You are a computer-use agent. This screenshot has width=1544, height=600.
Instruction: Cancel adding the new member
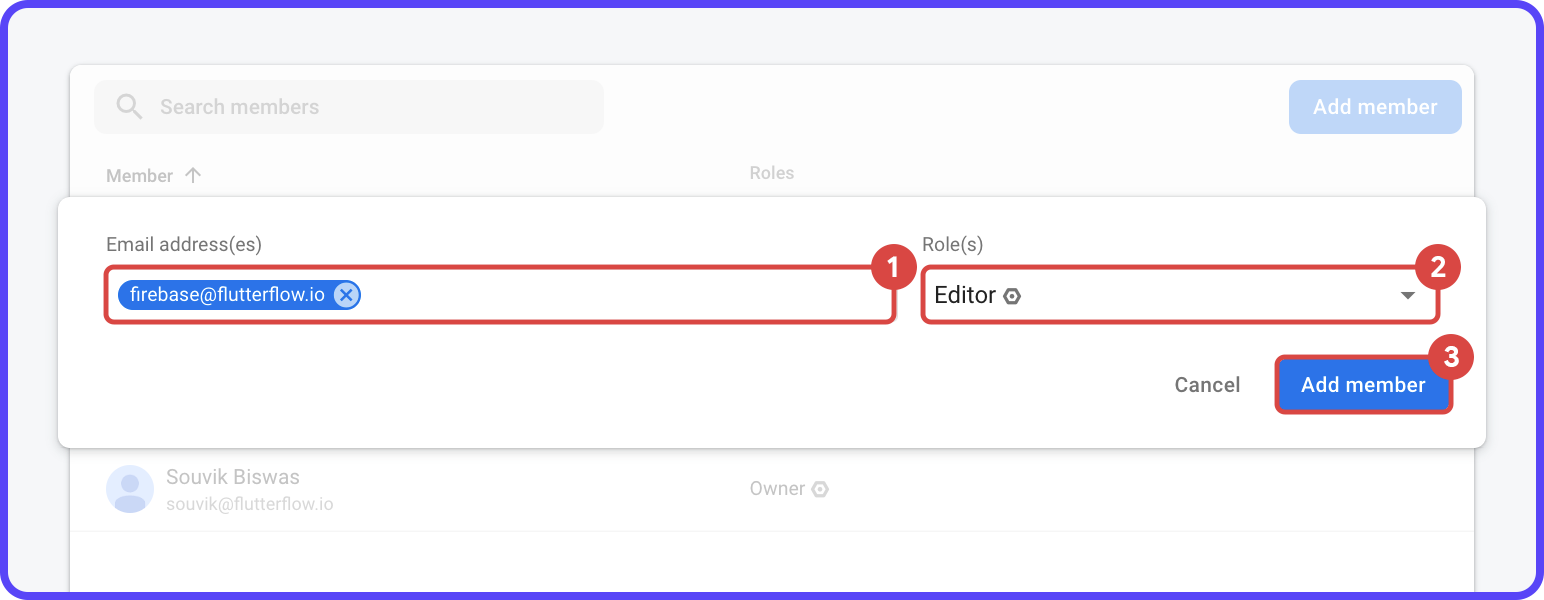(x=1206, y=384)
